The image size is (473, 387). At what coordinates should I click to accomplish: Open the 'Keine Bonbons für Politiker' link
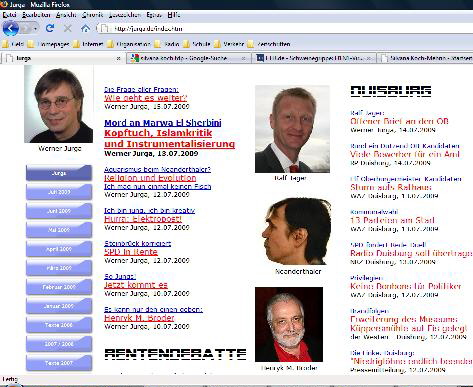coord(406,286)
